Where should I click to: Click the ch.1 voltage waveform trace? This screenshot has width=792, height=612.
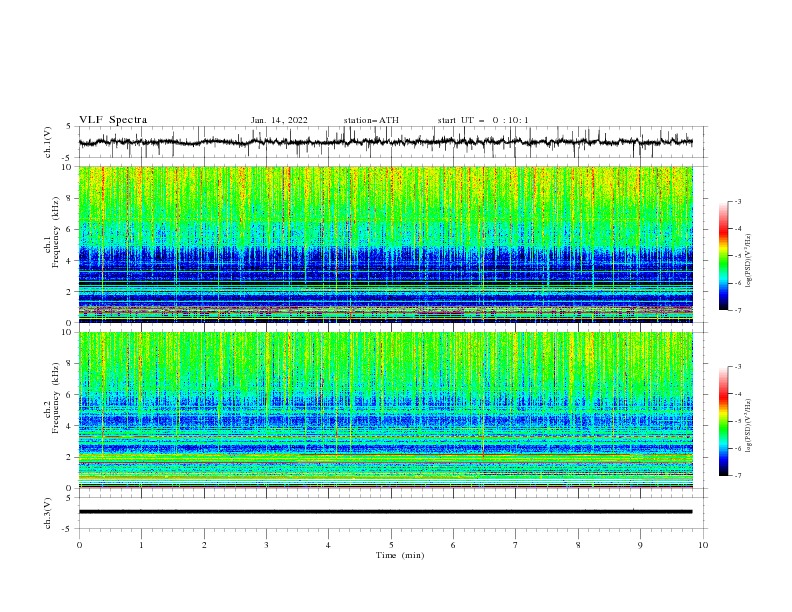click(x=385, y=142)
